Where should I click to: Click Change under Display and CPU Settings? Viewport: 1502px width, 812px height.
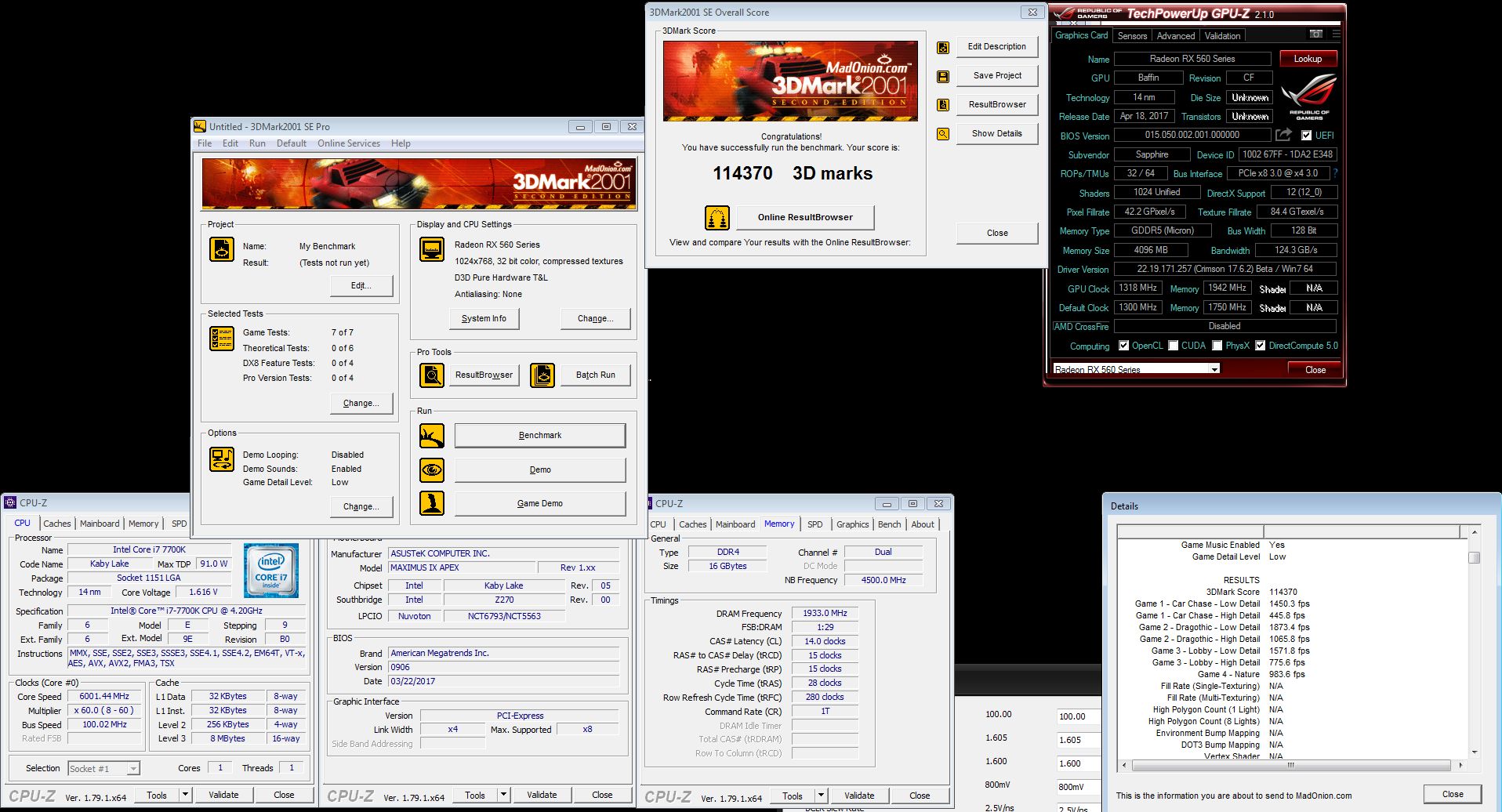[x=595, y=318]
